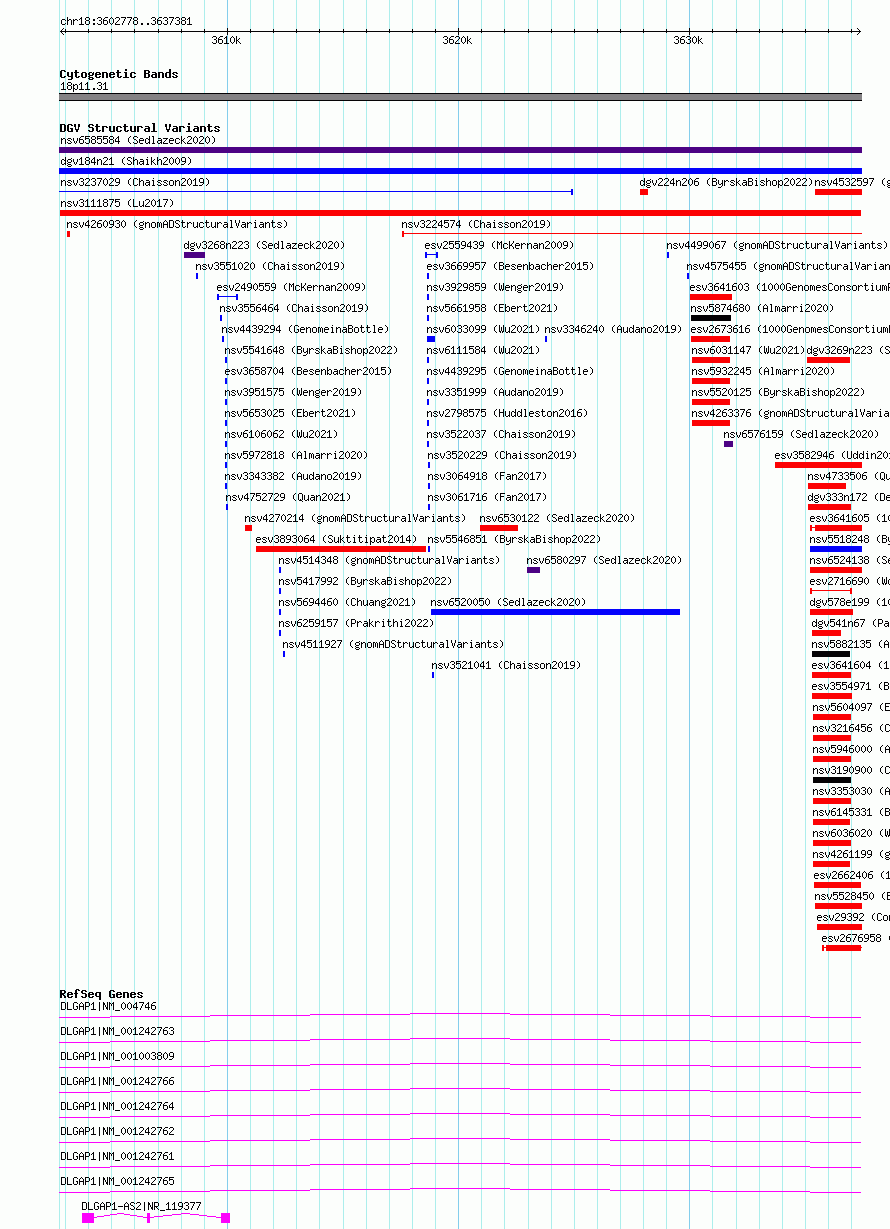Click the DLGAP1|NM_001242765 transcript label
Viewport: 890px width, 1229px height.
pos(117,1181)
